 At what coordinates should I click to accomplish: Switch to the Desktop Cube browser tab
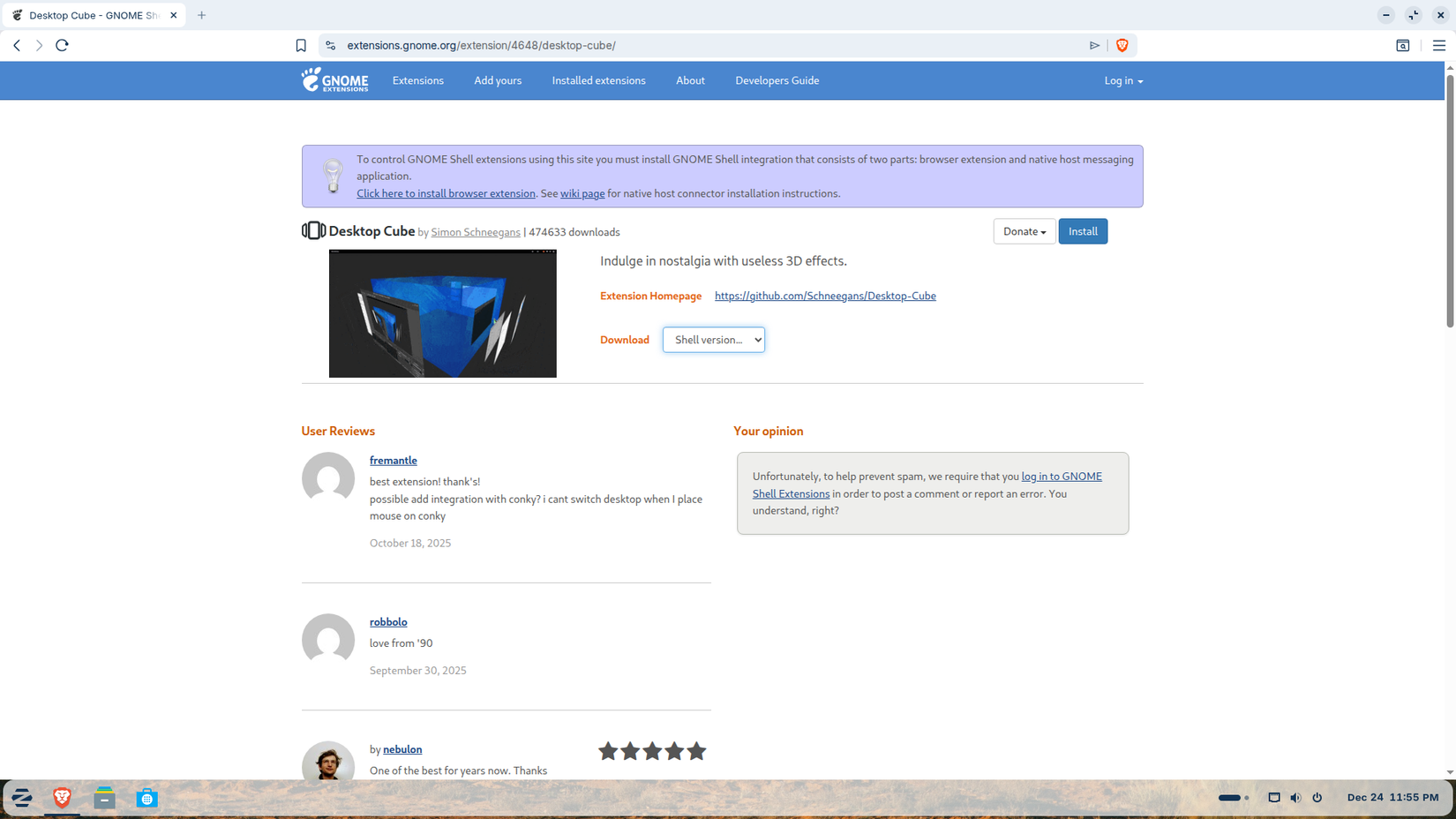coord(93,15)
